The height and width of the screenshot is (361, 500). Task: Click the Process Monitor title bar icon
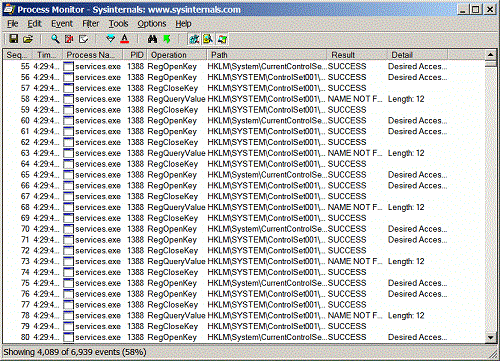pyautogui.click(x=8, y=9)
